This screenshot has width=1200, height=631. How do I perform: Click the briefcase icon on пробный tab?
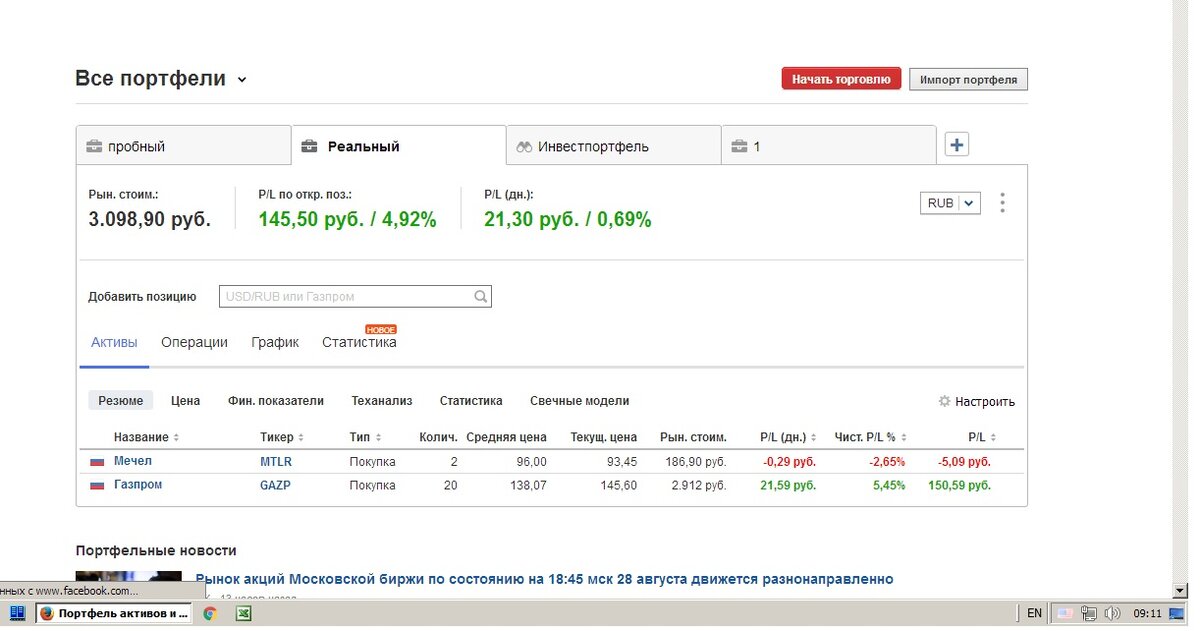[95, 146]
